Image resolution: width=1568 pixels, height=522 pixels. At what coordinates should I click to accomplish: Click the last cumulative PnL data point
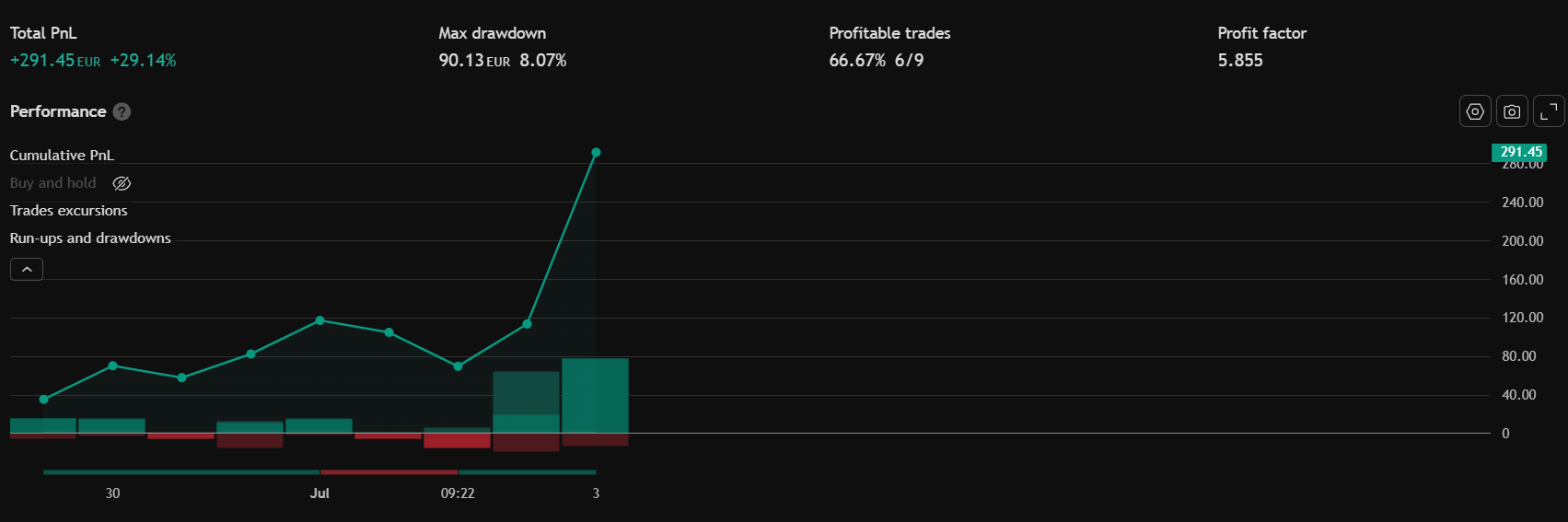[596, 153]
